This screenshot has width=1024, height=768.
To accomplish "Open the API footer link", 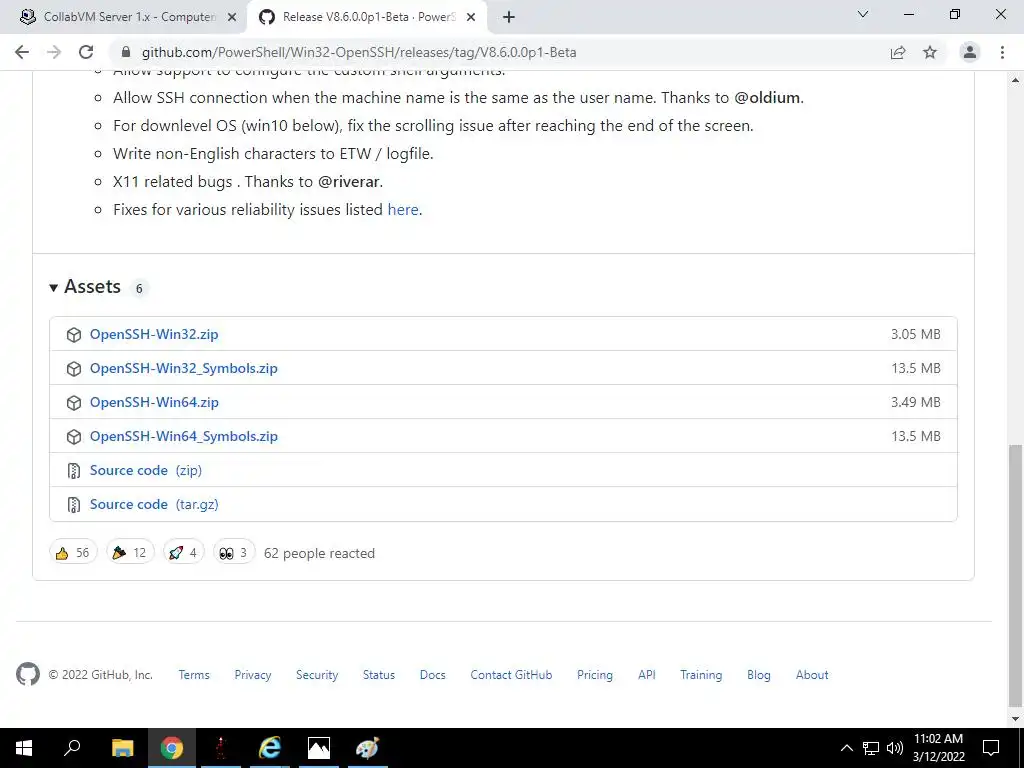I will [x=647, y=675].
